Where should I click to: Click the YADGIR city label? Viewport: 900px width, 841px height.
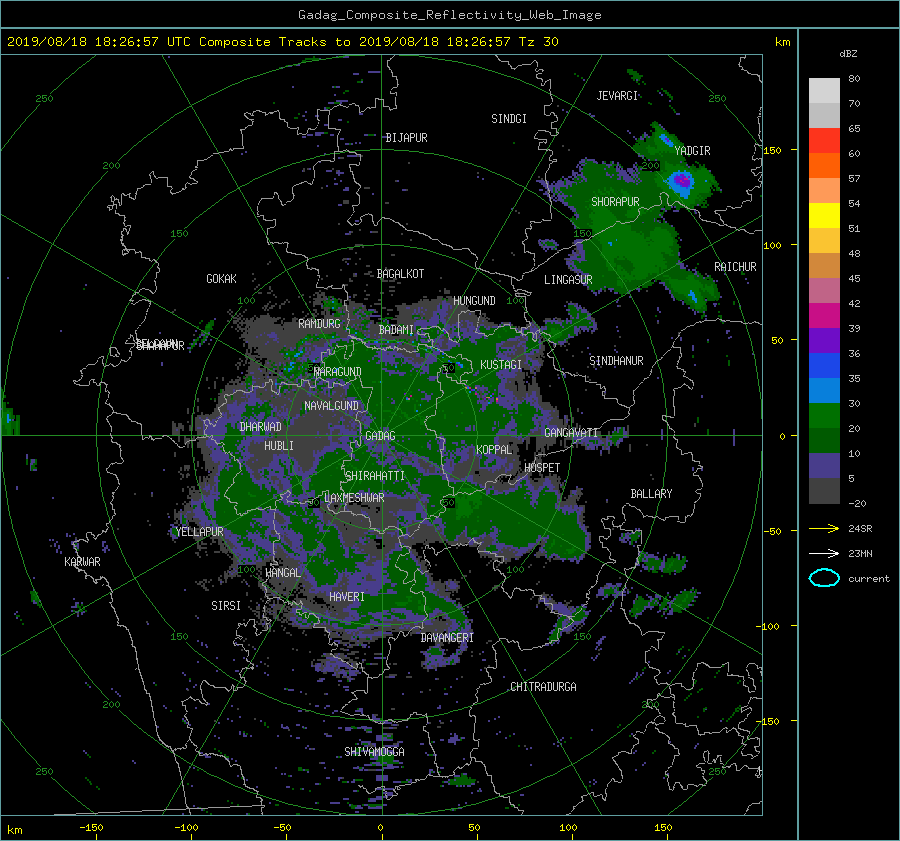tap(692, 151)
